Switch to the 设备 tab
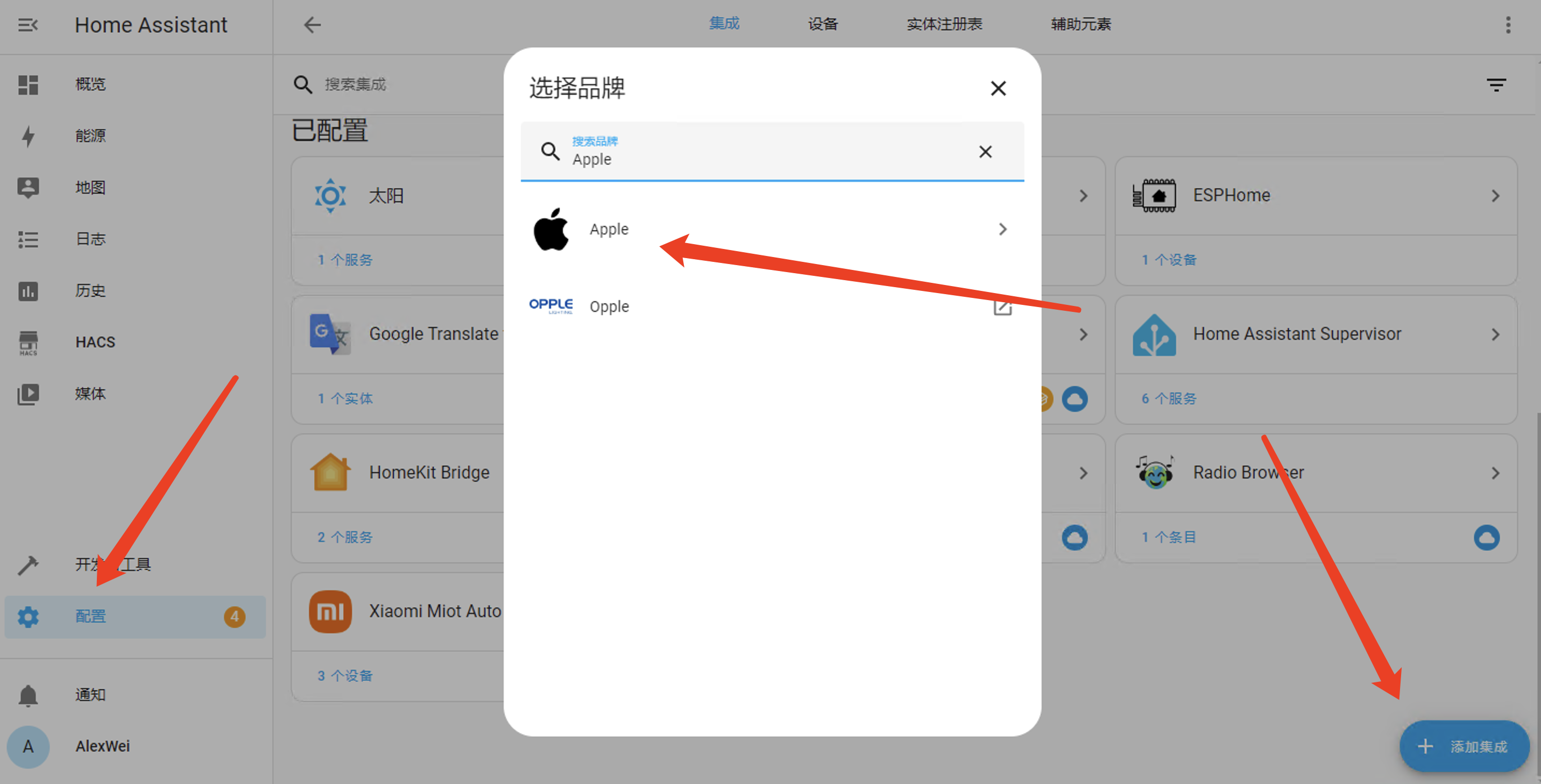Image resolution: width=1541 pixels, height=784 pixels. coord(823,25)
